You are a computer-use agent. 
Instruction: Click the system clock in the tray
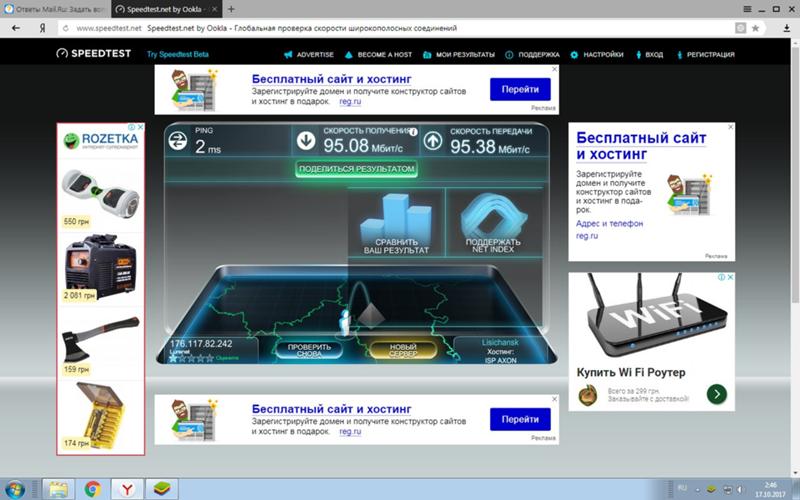pos(770,489)
